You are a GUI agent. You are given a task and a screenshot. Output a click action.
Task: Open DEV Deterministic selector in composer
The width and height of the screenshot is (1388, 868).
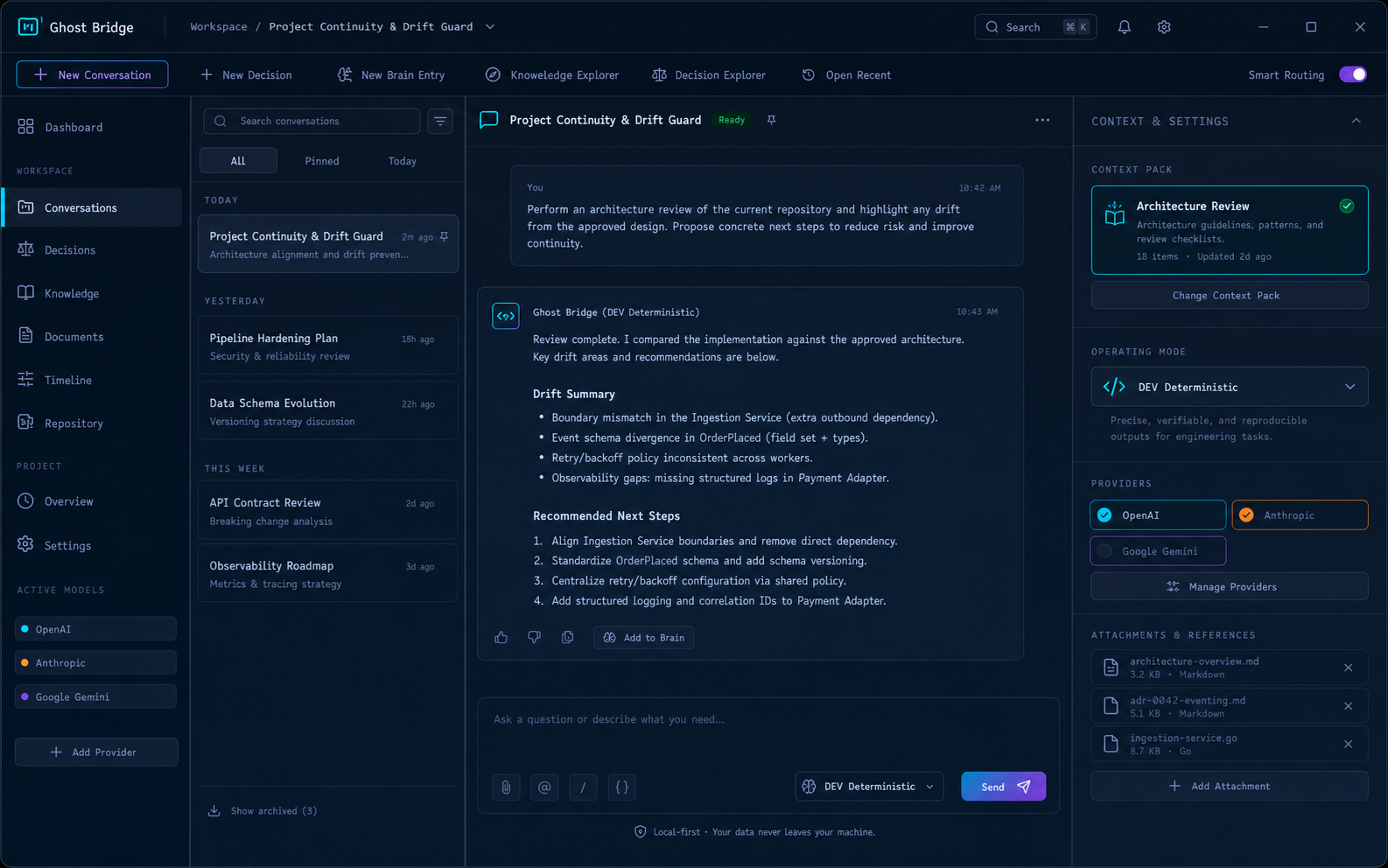869,787
